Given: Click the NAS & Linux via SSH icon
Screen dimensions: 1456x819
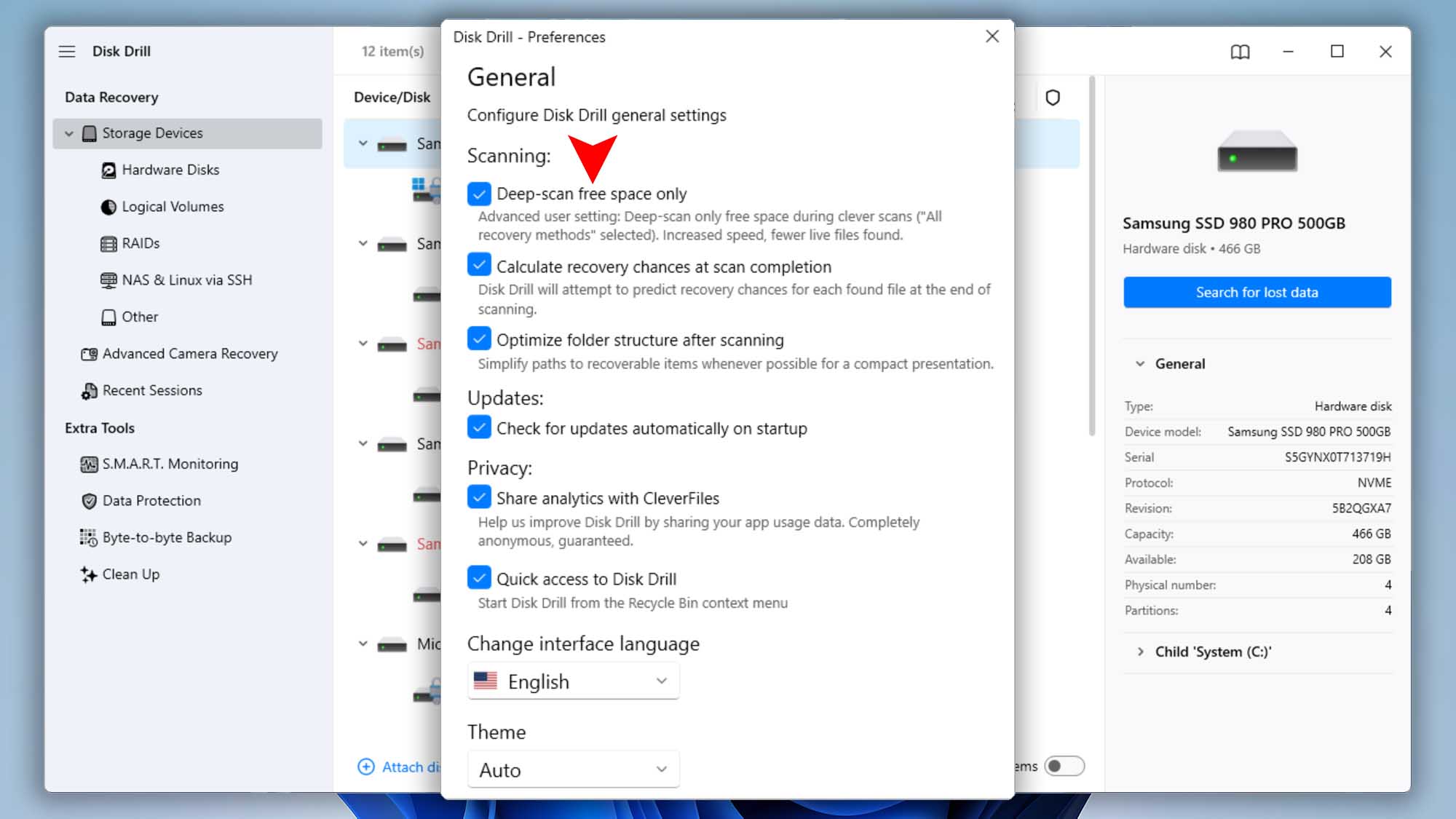Looking at the screenshot, I should pyautogui.click(x=108, y=280).
